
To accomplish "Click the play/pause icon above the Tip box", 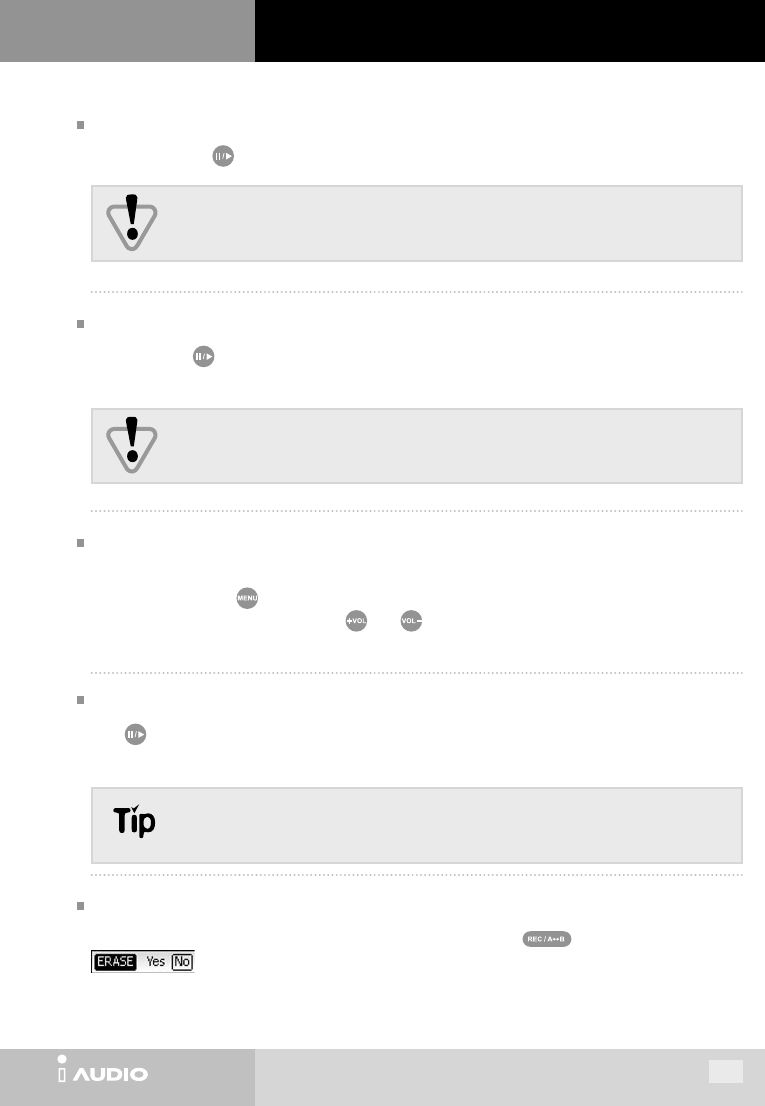I will point(136,735).
